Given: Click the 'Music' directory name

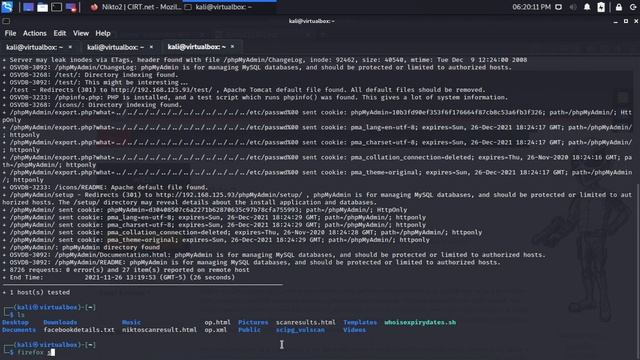Looking at the screenshot, I should click(x=131, y=322).
